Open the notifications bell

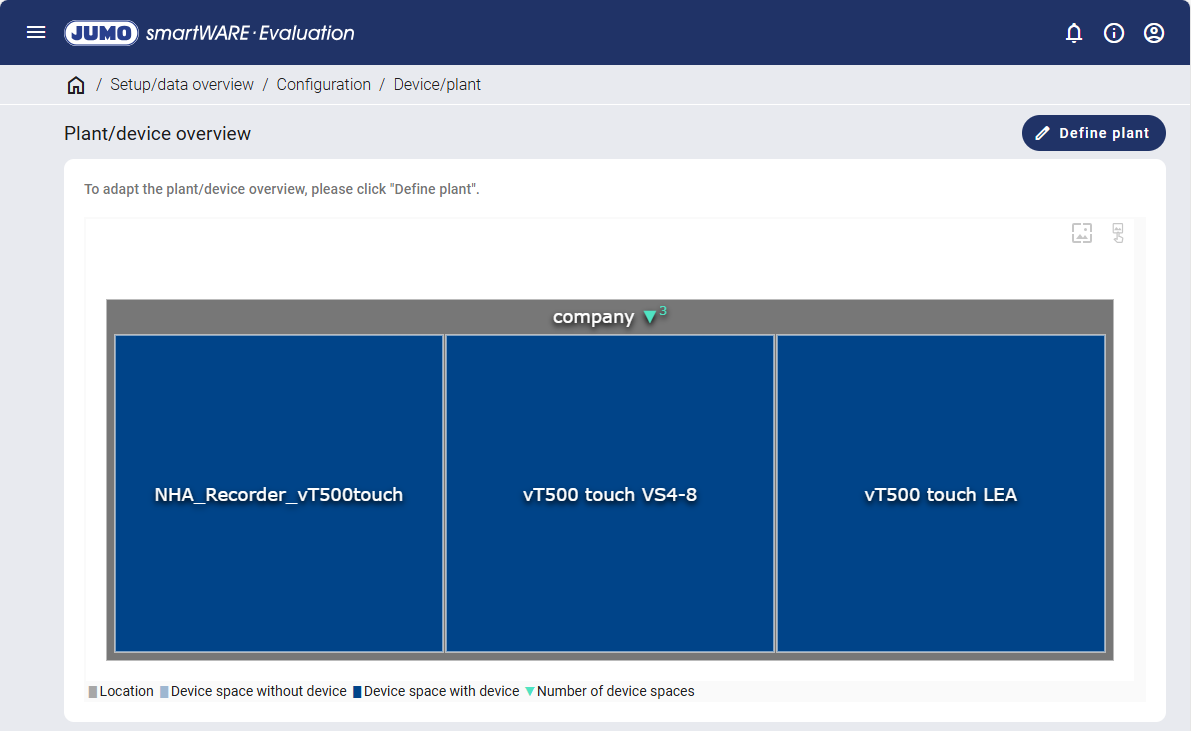pos(1074,33)
